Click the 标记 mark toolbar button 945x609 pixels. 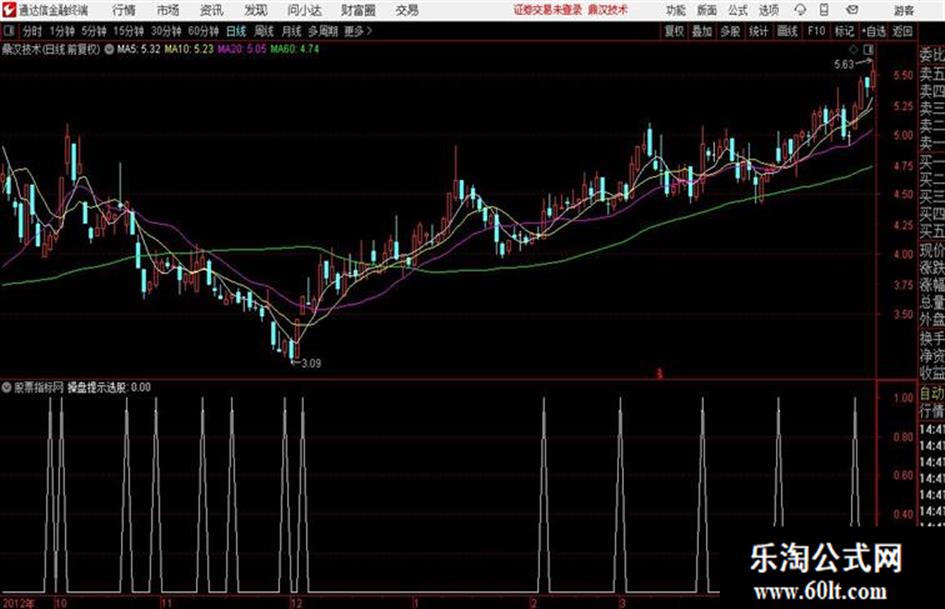click(844, 31)
